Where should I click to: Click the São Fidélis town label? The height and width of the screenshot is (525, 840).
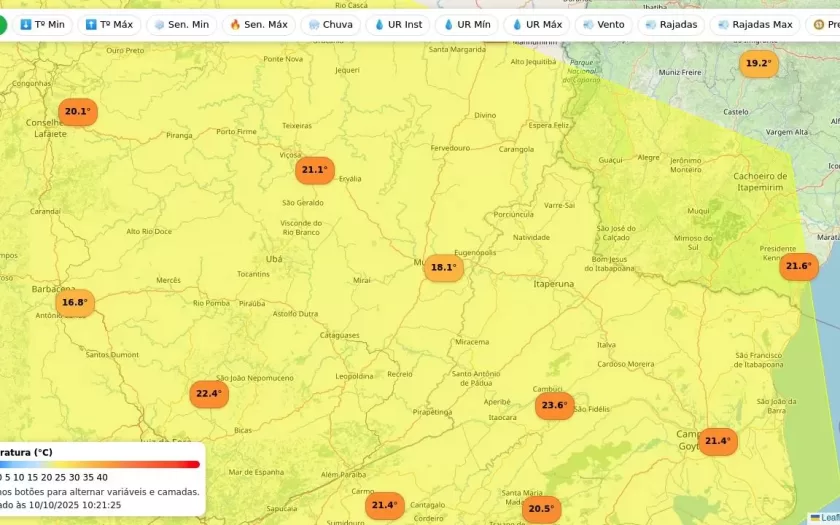591,409
